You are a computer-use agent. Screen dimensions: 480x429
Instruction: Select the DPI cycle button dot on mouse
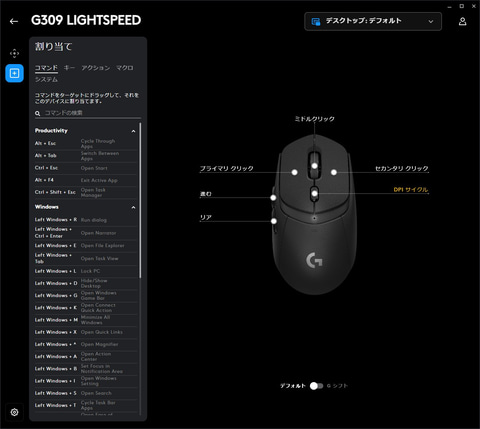[314, 193]
